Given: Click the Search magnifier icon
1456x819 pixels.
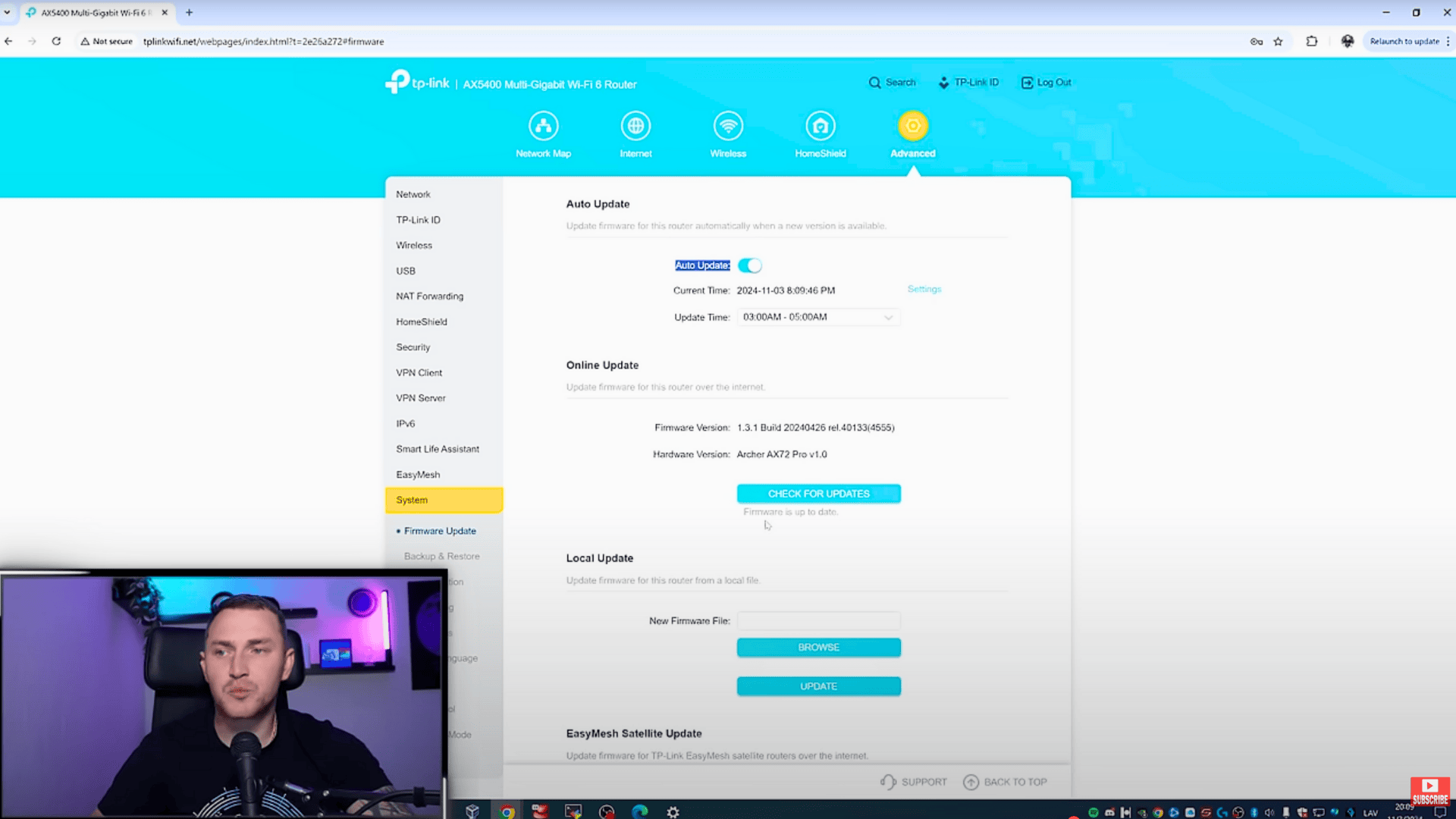Looking at the screenshot, I should [x=874, y=83].
